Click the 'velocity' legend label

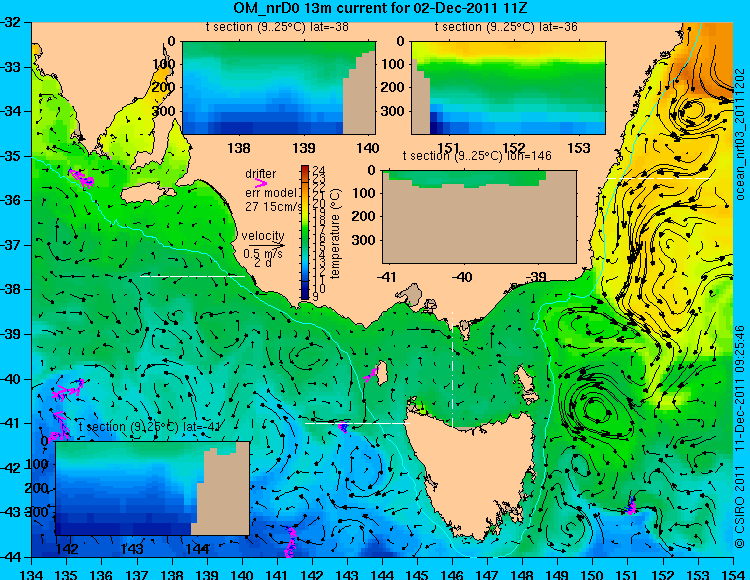(263, 236)
